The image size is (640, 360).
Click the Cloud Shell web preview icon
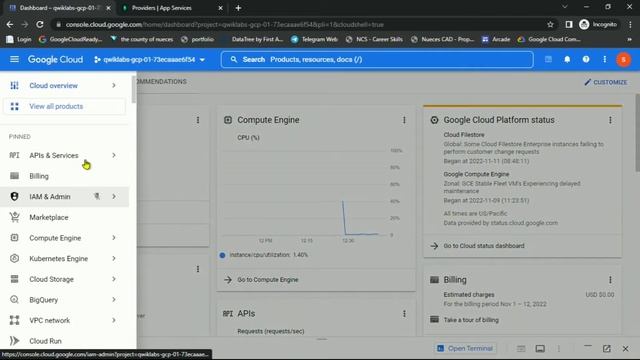(x=540, y=349)
